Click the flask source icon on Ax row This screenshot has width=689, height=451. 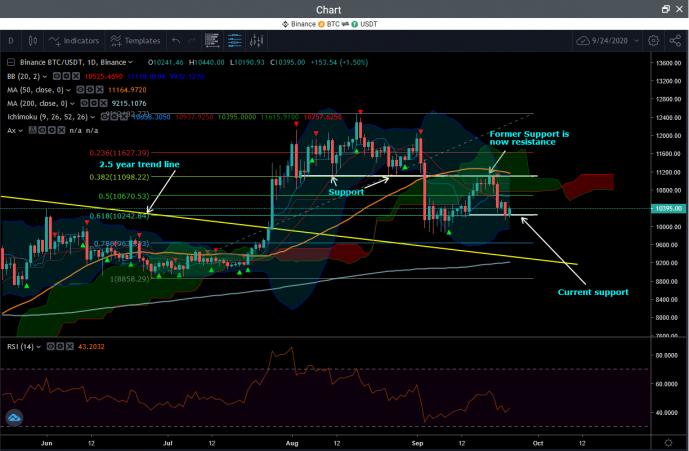[x=32, y=131]
